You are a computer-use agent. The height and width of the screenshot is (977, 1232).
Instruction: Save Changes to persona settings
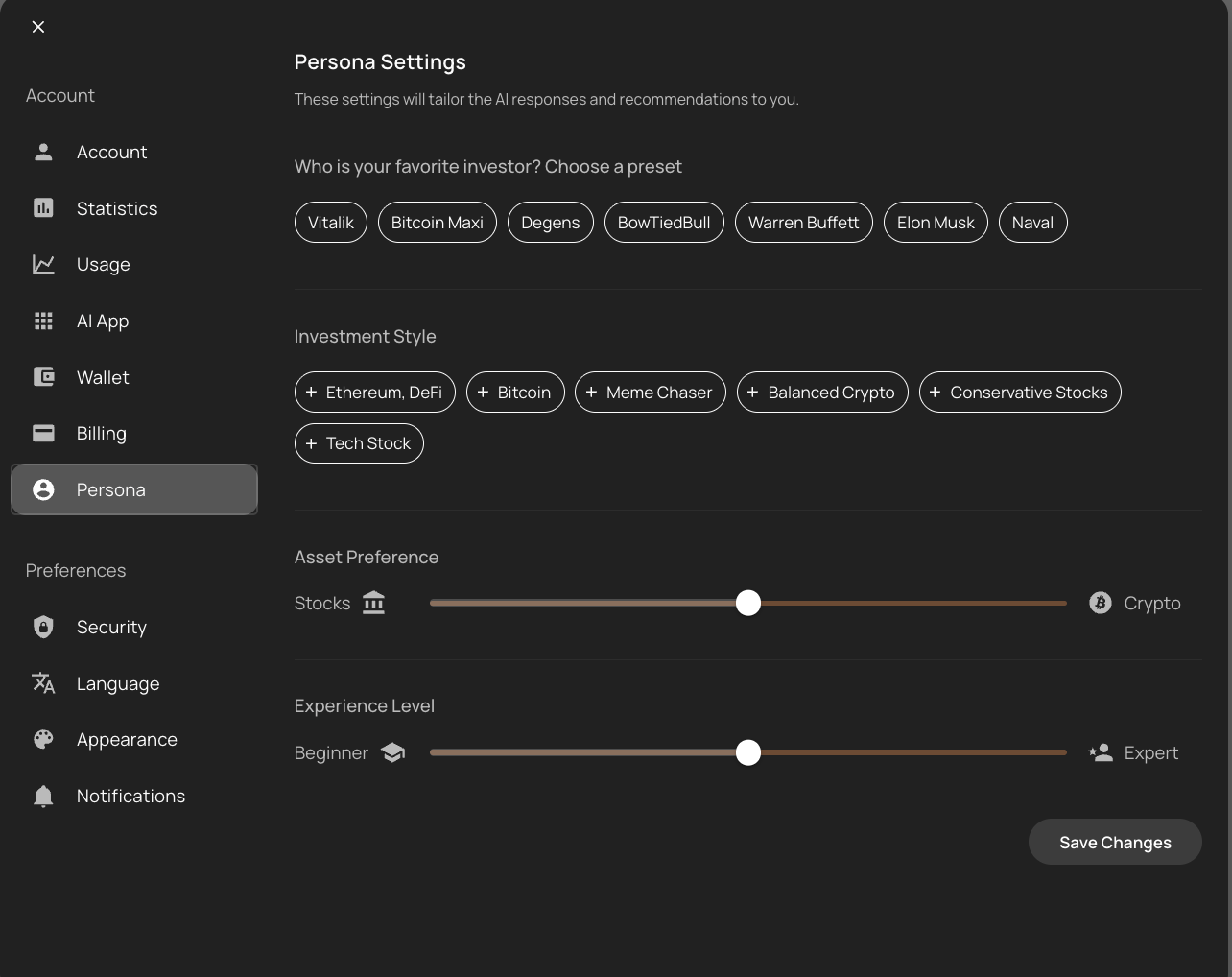coord(1115,842)
